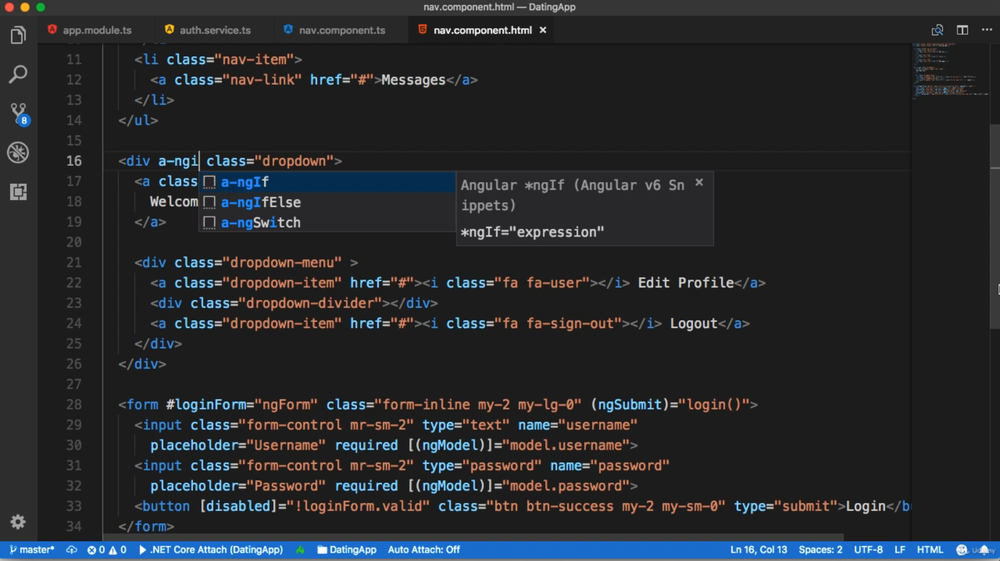The width and height of the screenshot is (1000, 561).
Task: Close the nav.component.html tab
Action: (543, 30)
